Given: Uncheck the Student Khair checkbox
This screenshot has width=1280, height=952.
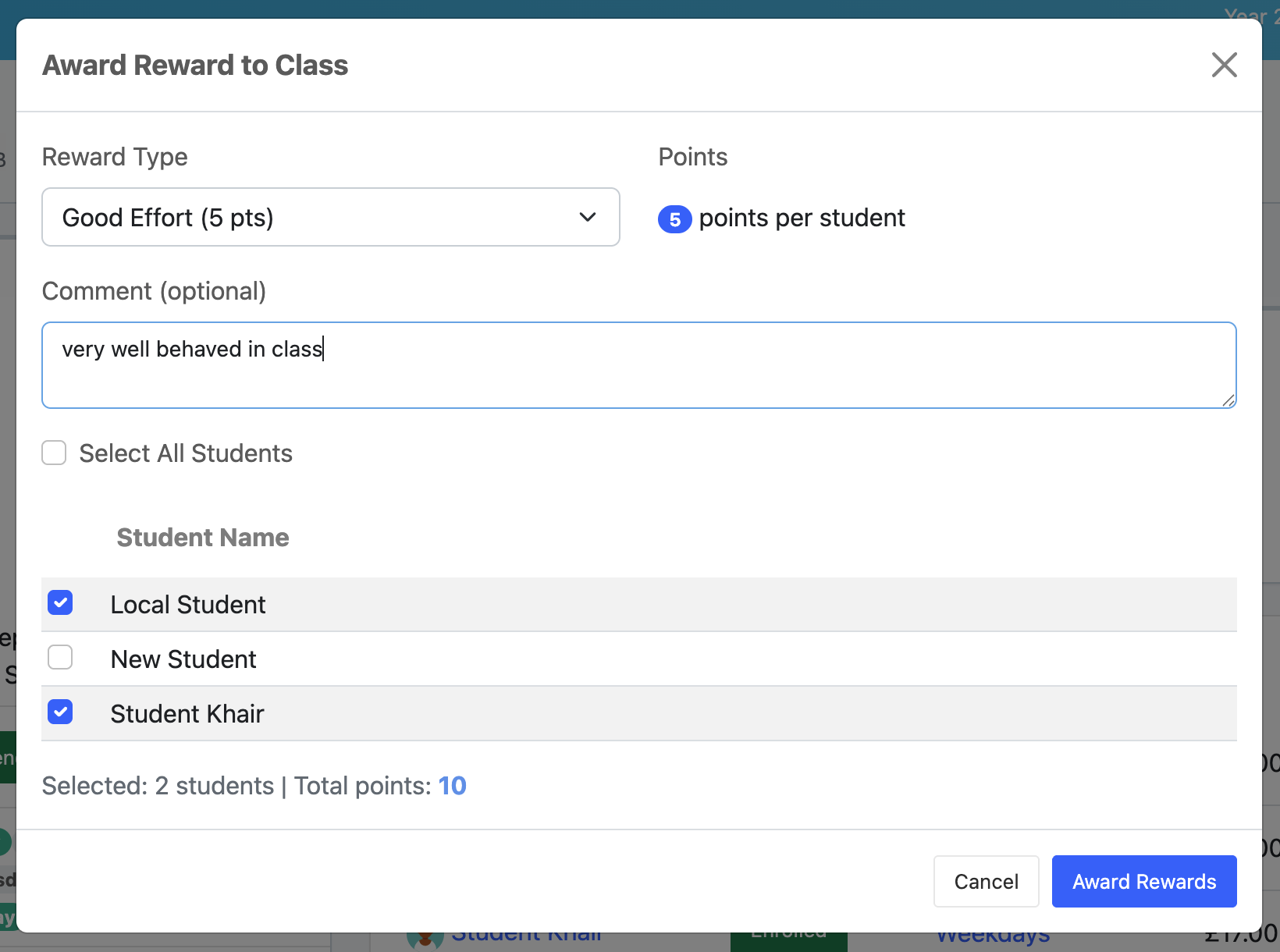Looking at the screenshot, I should click(x=60, y=712).
